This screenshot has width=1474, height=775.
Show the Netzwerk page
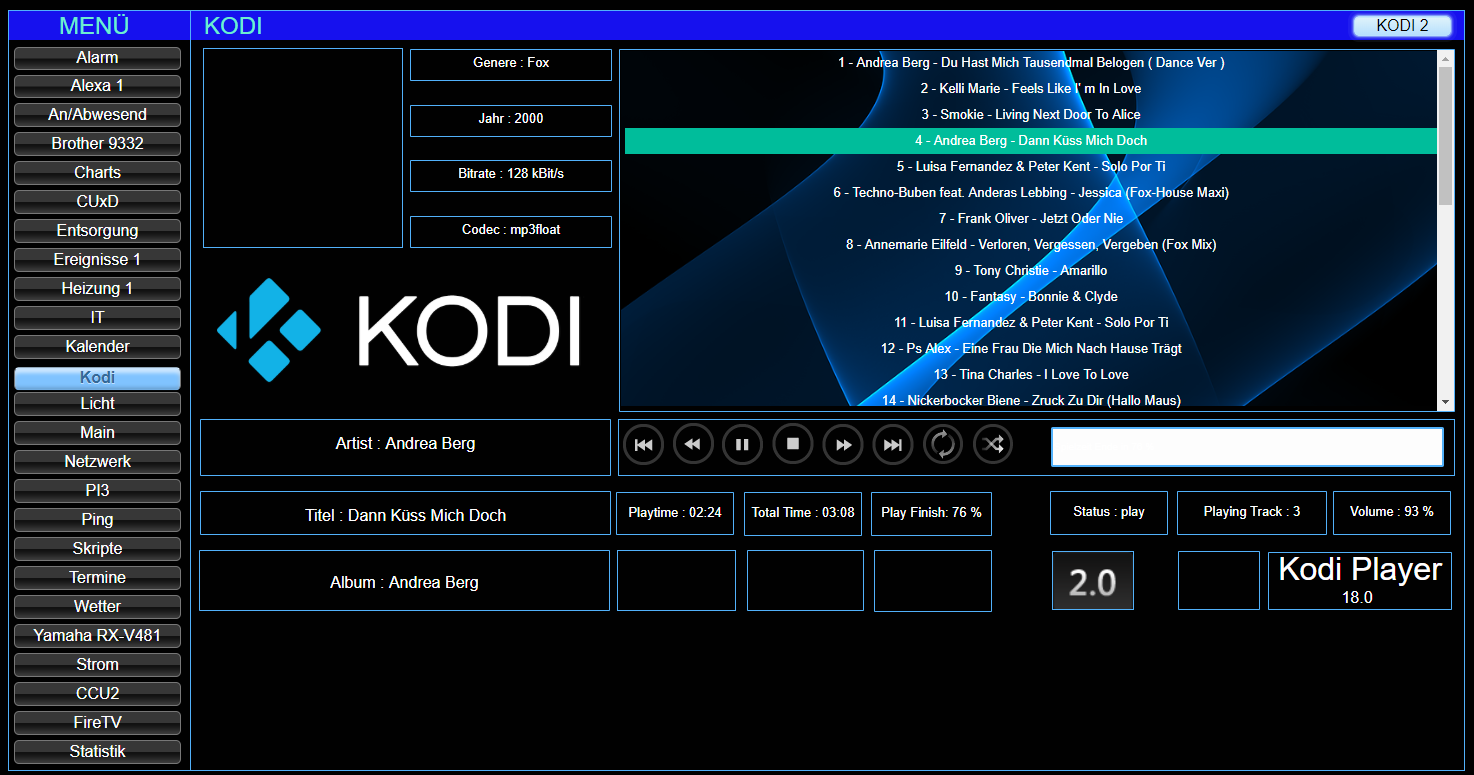[x=97, y=462]
